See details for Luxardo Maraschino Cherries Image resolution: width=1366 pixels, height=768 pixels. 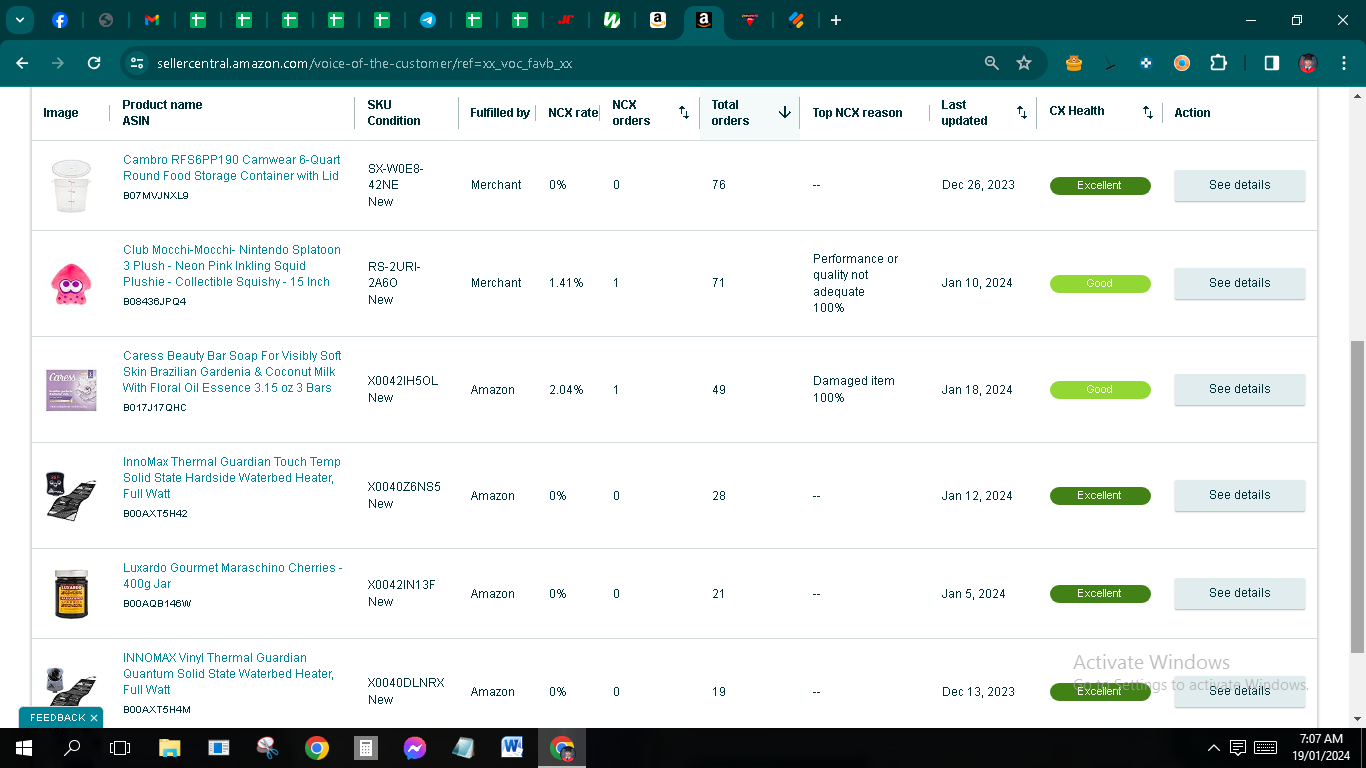click(x=1239, y=593)
